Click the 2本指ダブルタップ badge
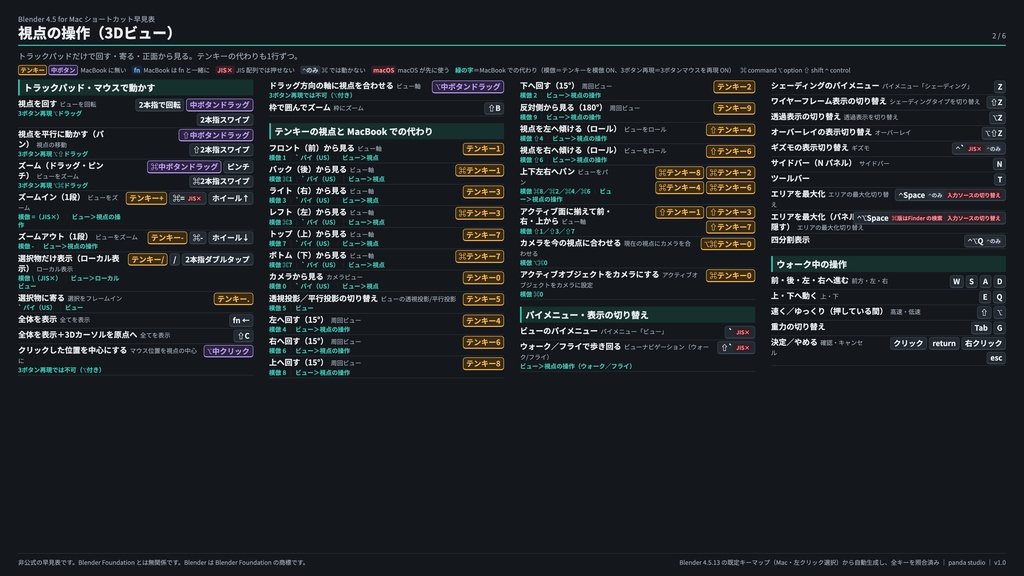This screenshot has width=1024, height=576. pyautogui.click(x=217, y=259)
